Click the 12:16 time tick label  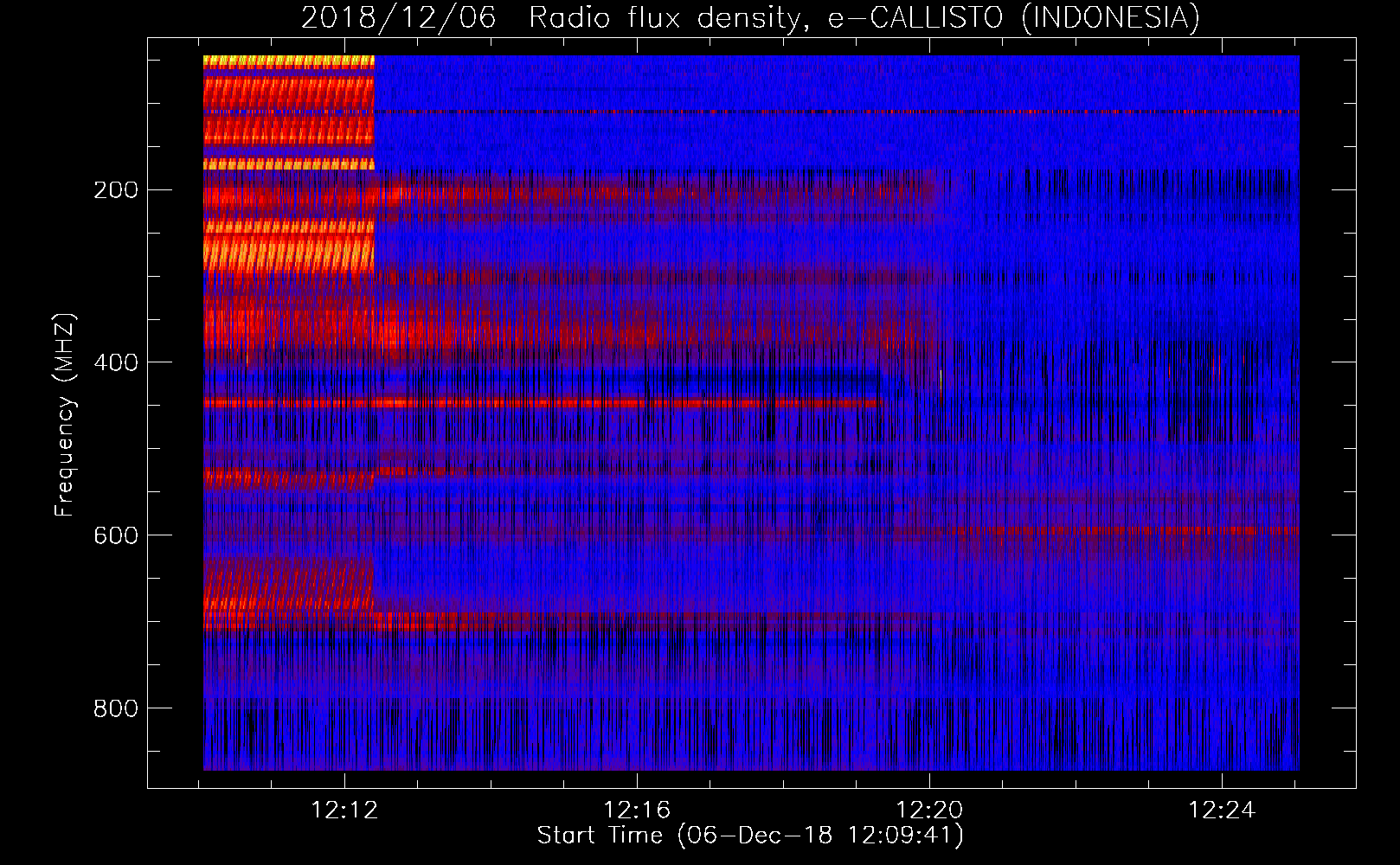click(637, 811)
